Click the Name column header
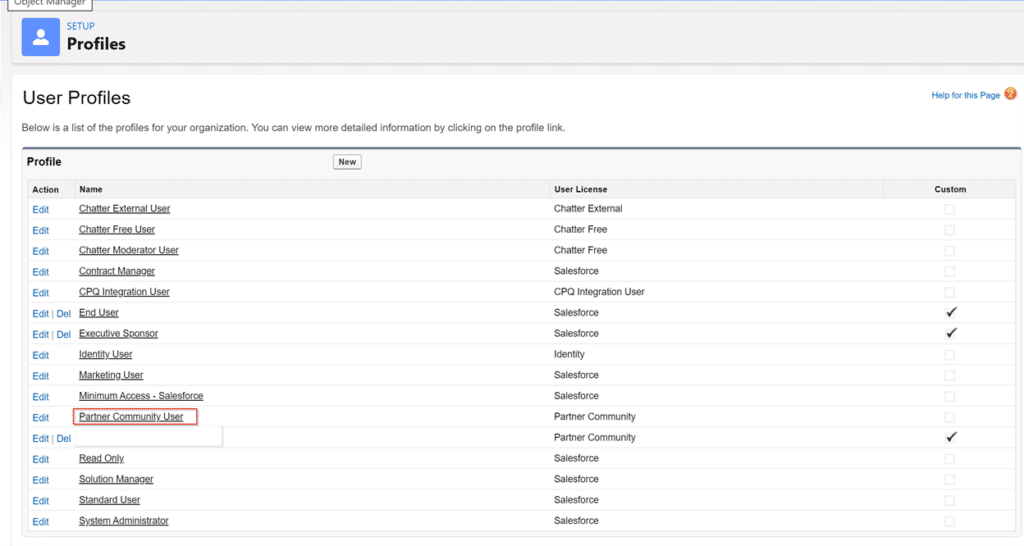This screenshot has height=546, width=1024. point(91,189)
